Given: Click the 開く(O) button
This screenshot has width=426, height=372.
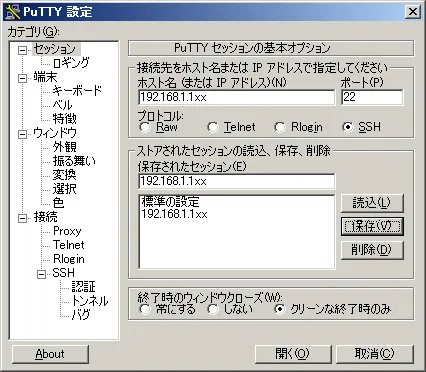Looking at the screenshot, I should pyautogui.click(x=293, y=354).
